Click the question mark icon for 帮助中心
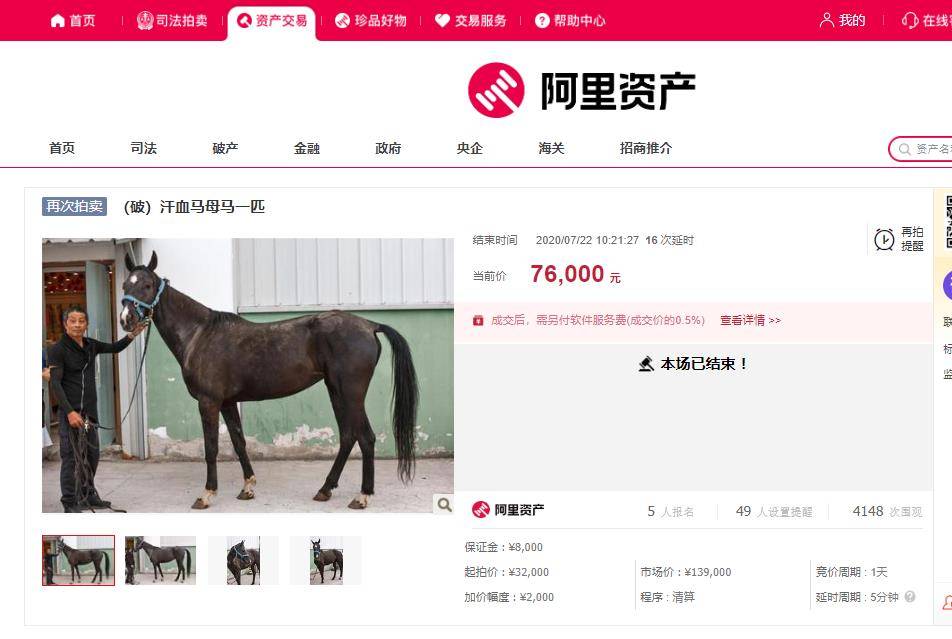This screenshot has height=639, width=952. tap(542, 21)
